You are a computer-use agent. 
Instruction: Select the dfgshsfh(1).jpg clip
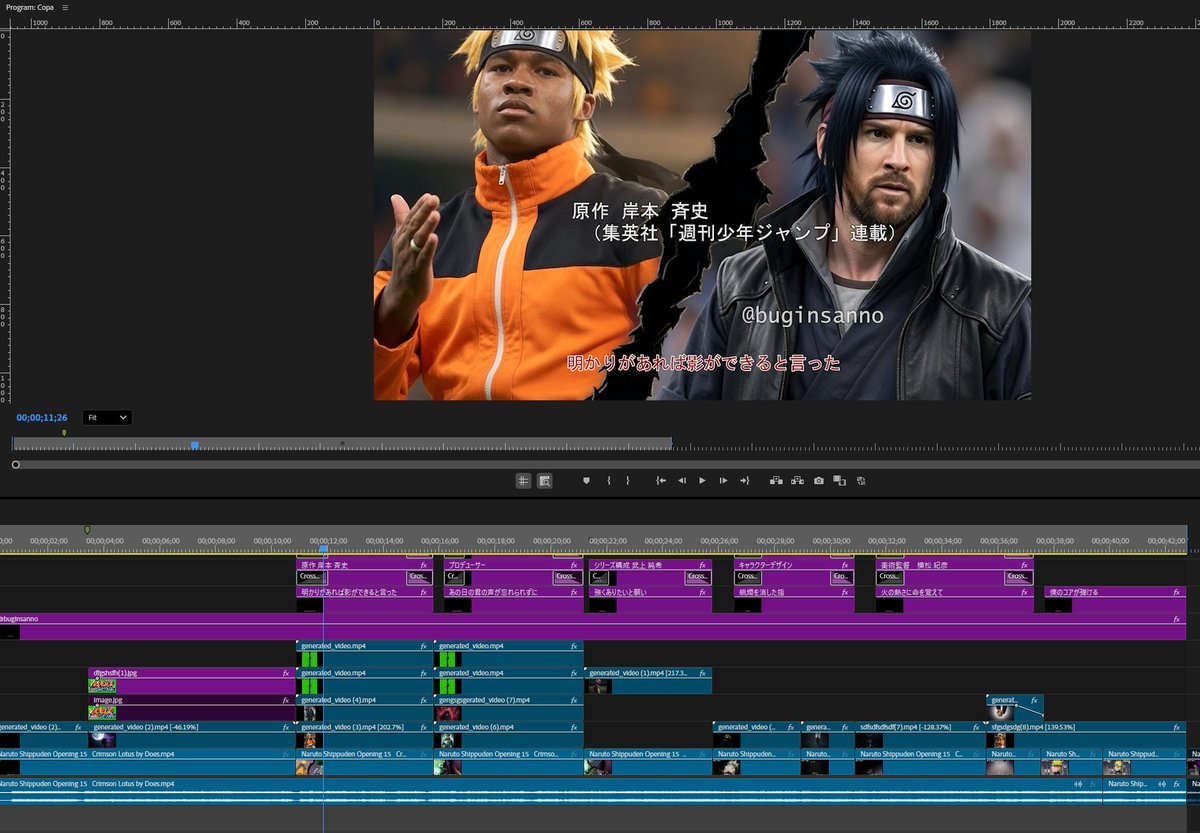click(x=192, y=681)
